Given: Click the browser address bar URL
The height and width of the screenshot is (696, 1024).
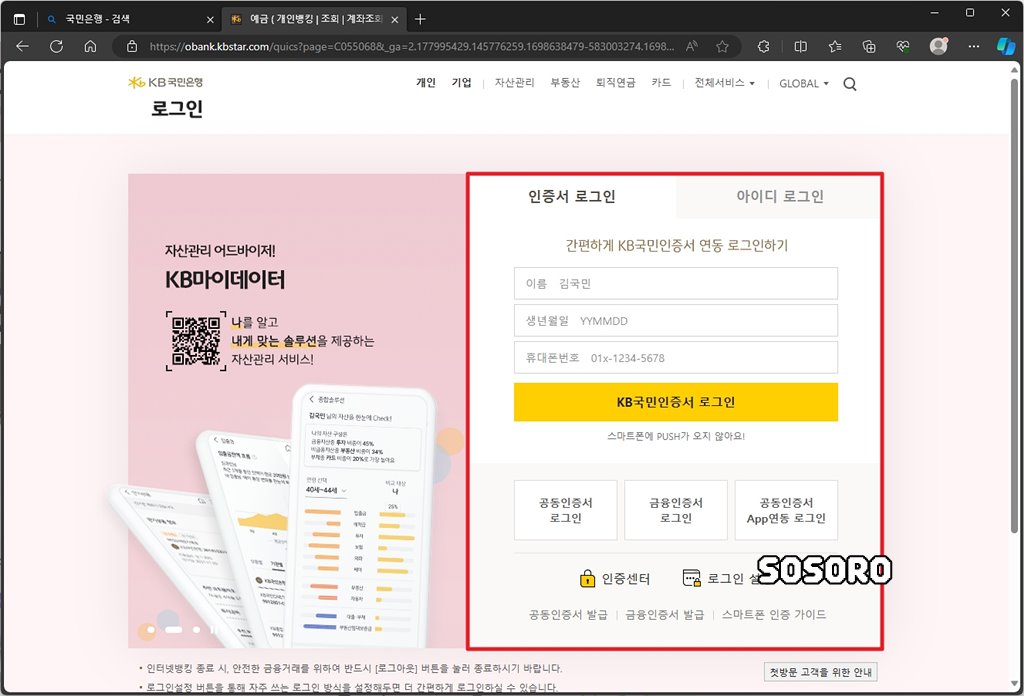Looking at the screenshot, I should coord(411,46).
